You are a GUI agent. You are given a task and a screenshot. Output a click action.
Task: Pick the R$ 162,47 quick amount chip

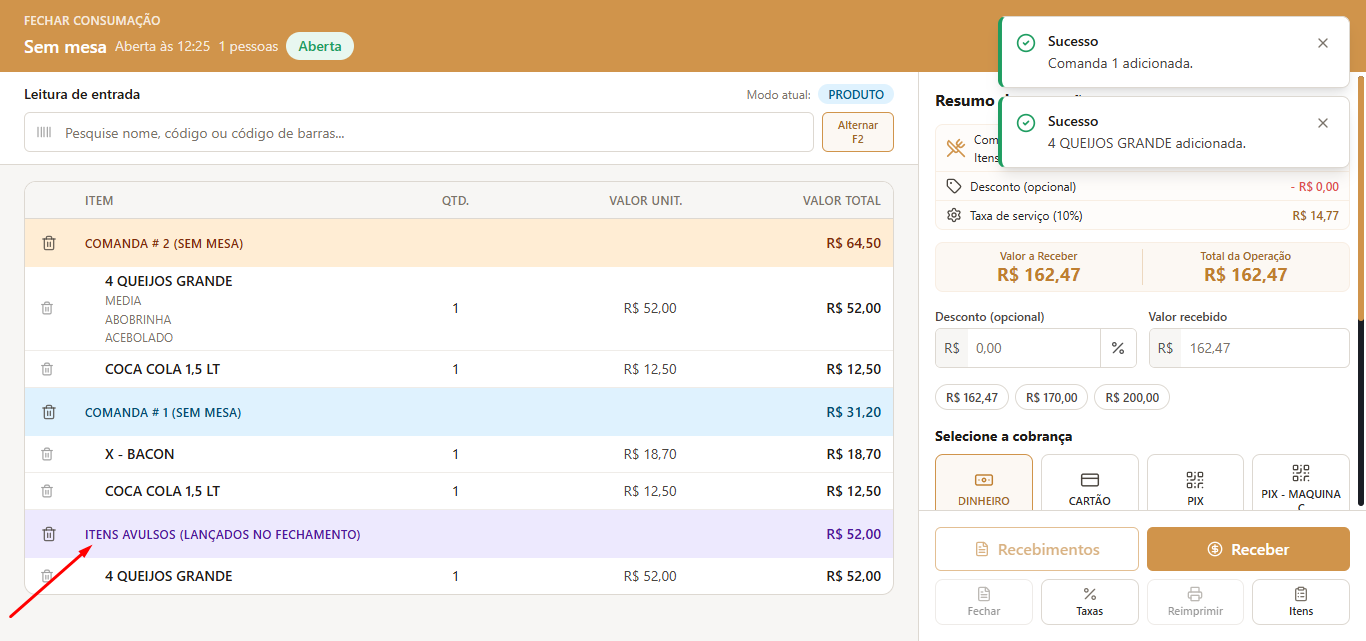pyautogui.click(x=972, y=397)
